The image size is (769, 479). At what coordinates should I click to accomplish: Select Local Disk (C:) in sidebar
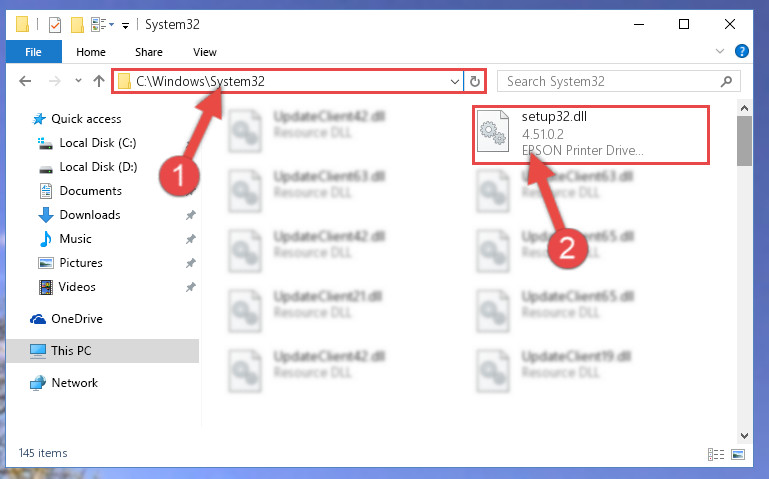(x=98, y=143)
